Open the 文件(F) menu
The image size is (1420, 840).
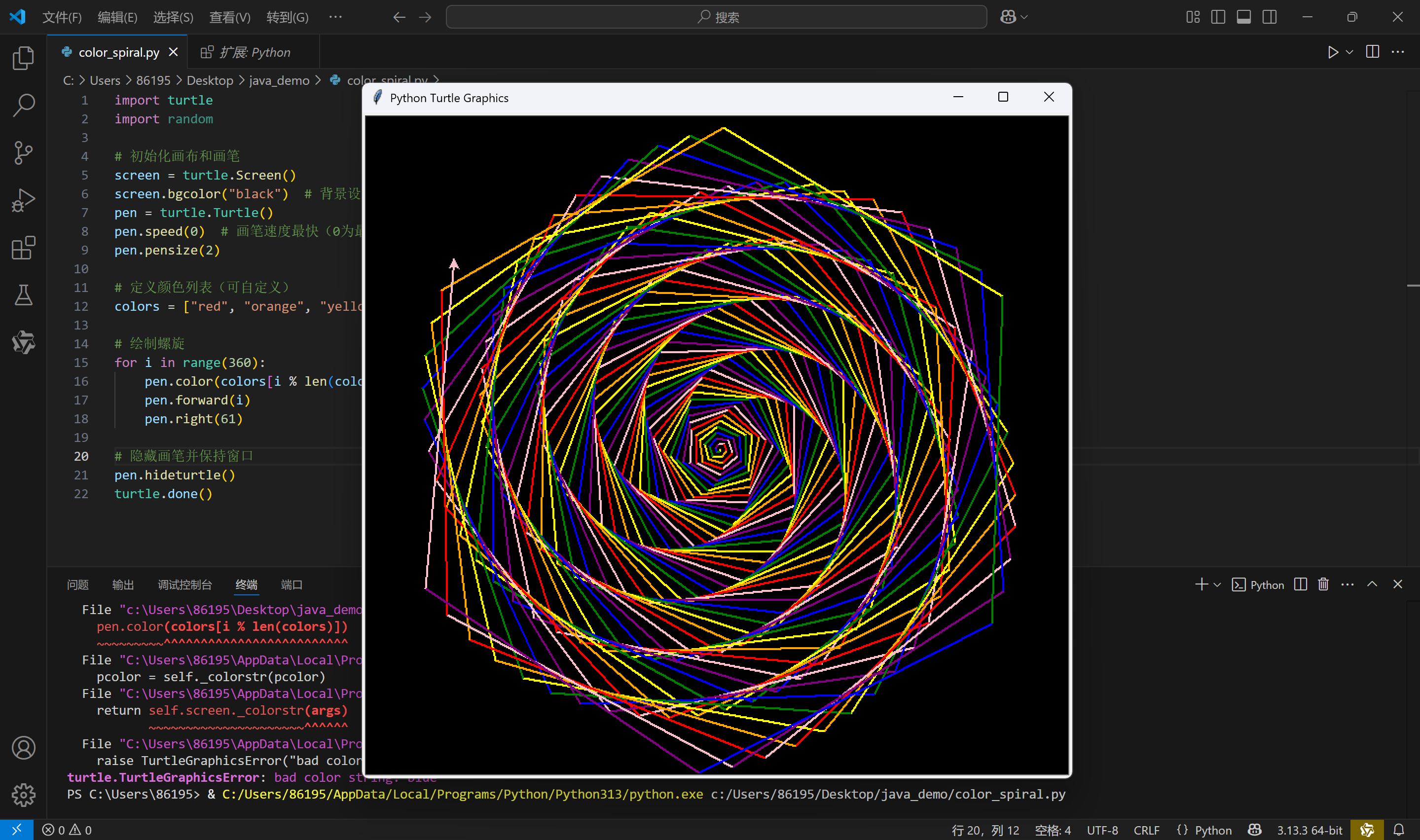[x=62, y=17]
